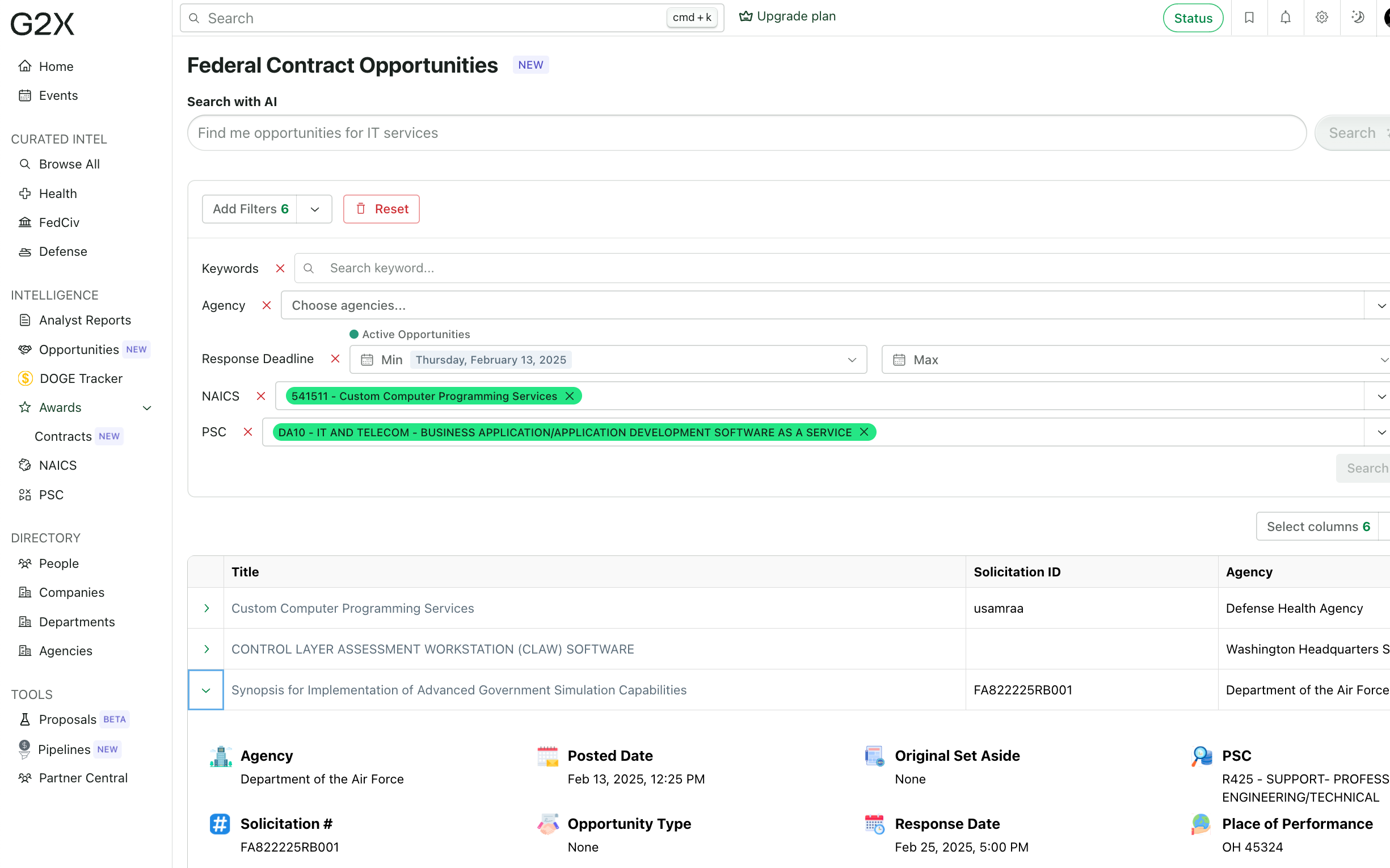The width and height of the screenshot is (1390, 868).
Task: Click the Opportunity Type handshake icon
Action: (x=547, y=824)
